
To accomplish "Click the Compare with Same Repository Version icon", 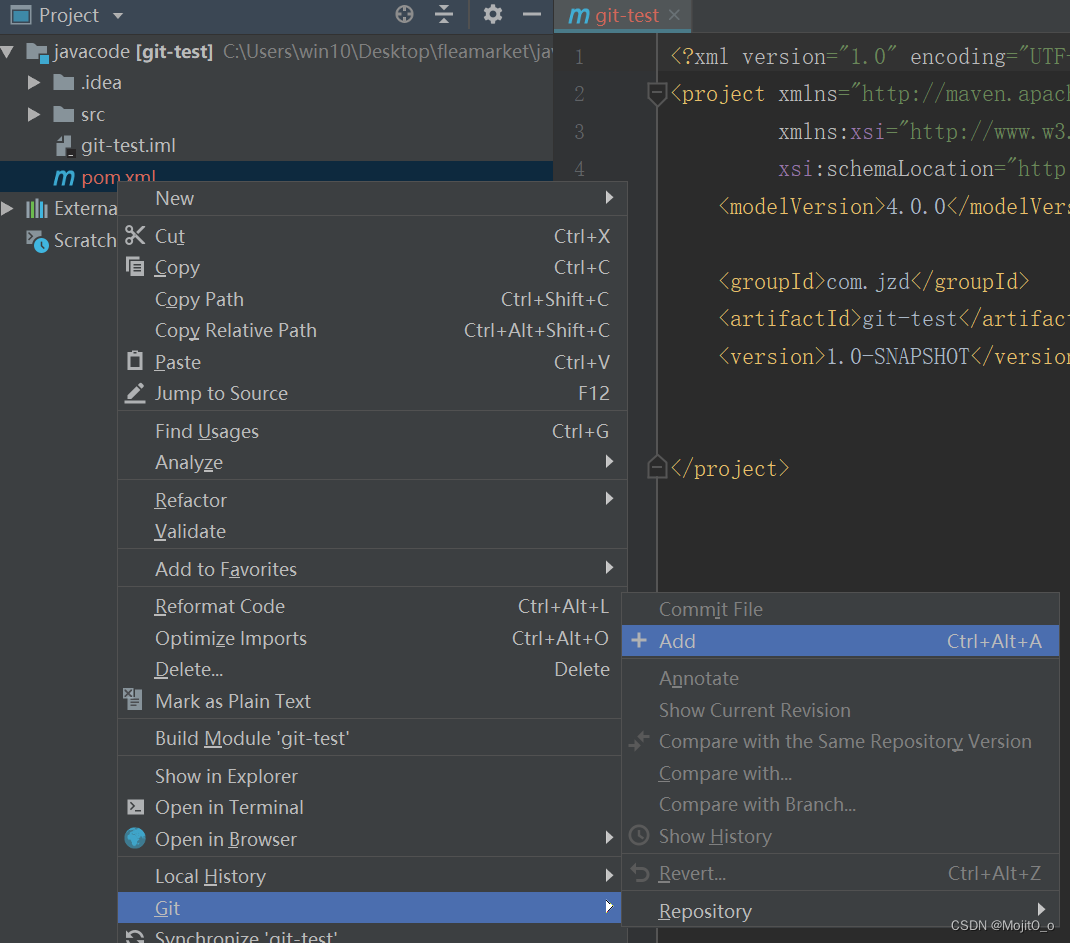I will (x=639, y=740).
